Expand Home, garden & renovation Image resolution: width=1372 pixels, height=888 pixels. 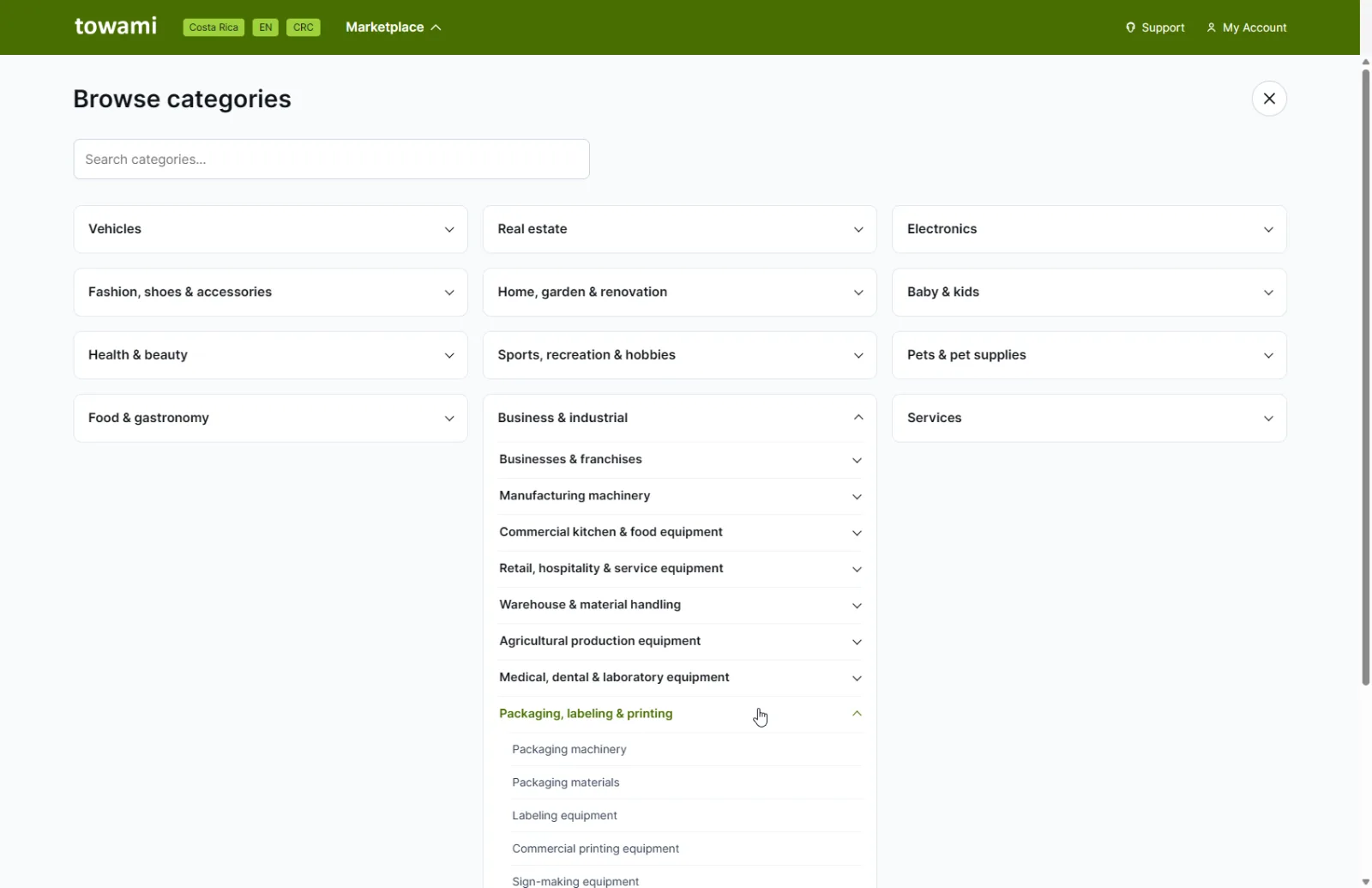680,292
